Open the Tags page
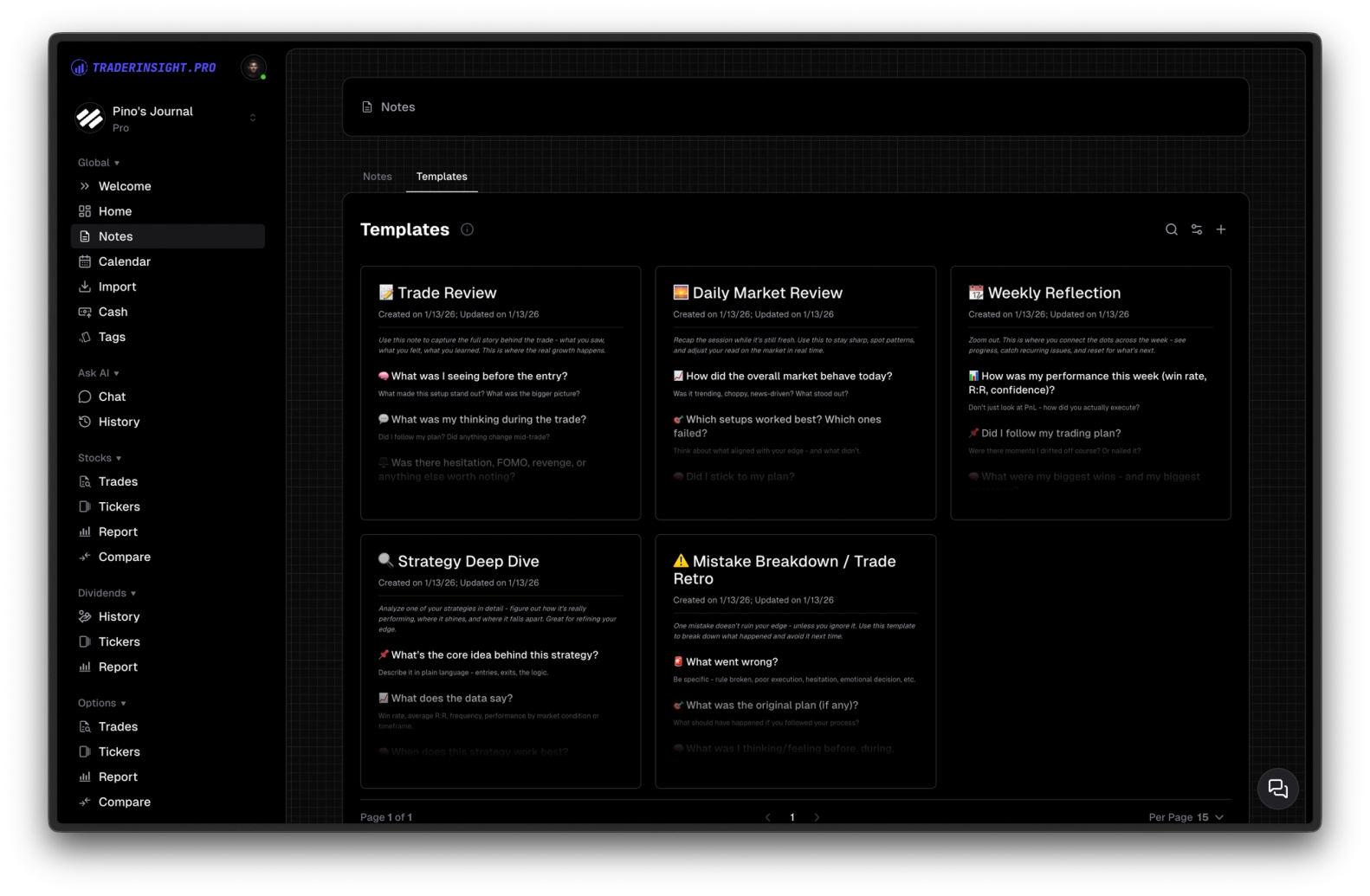 point(168,337)
